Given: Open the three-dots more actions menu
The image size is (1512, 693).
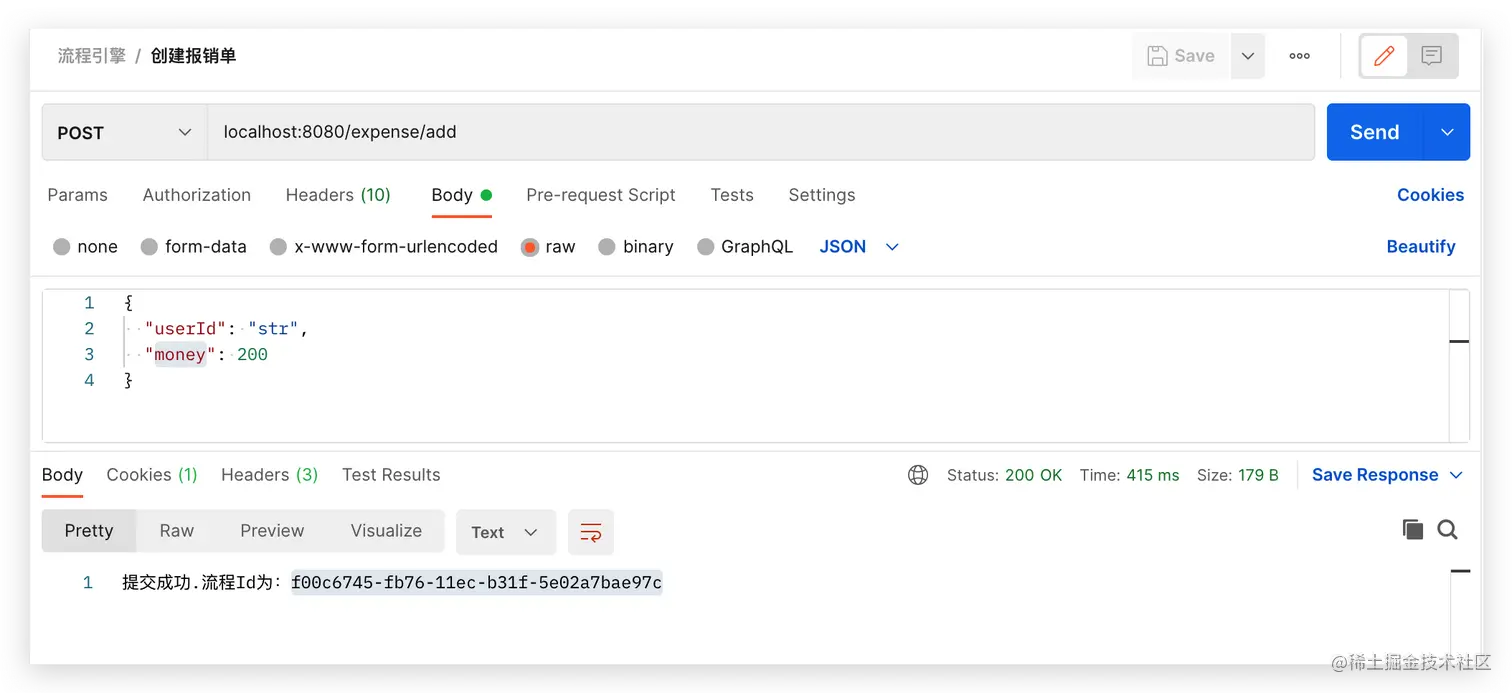Looking at the screenshot, I should [1299, 56].
